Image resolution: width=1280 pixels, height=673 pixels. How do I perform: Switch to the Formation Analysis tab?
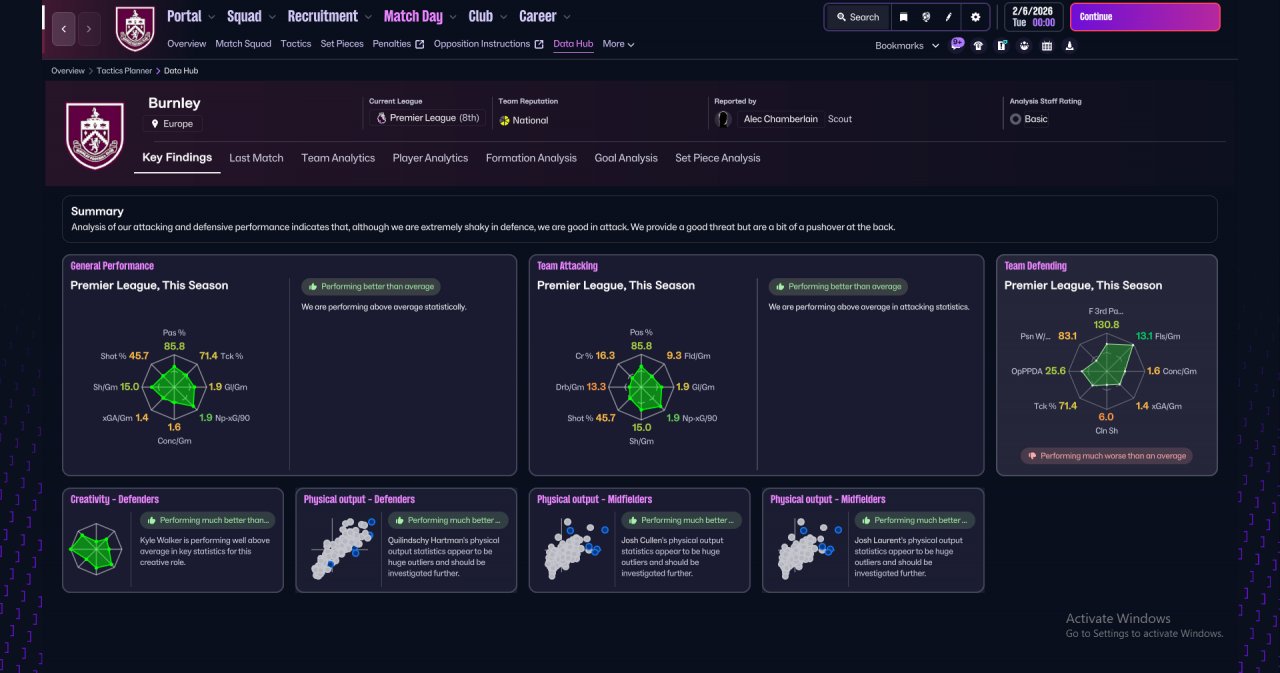531,158
